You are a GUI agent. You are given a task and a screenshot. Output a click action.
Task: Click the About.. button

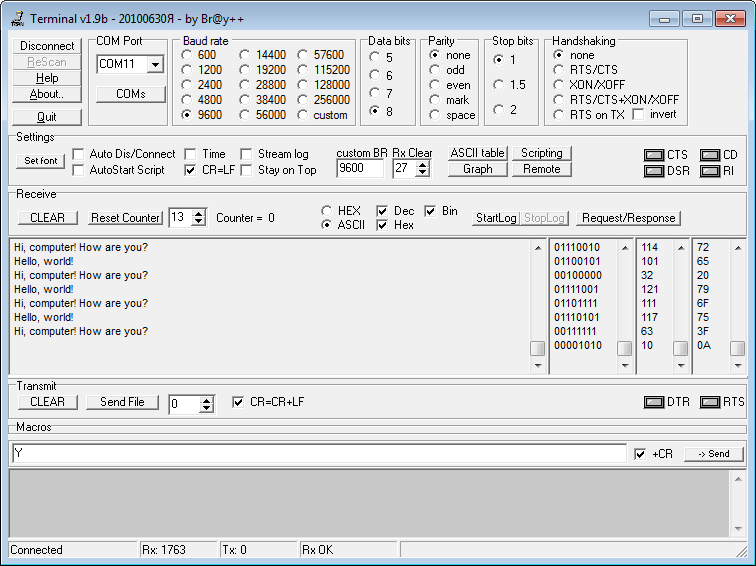click(47, 94)
